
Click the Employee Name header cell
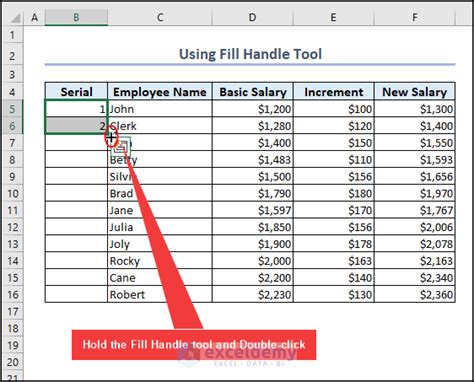160,92
